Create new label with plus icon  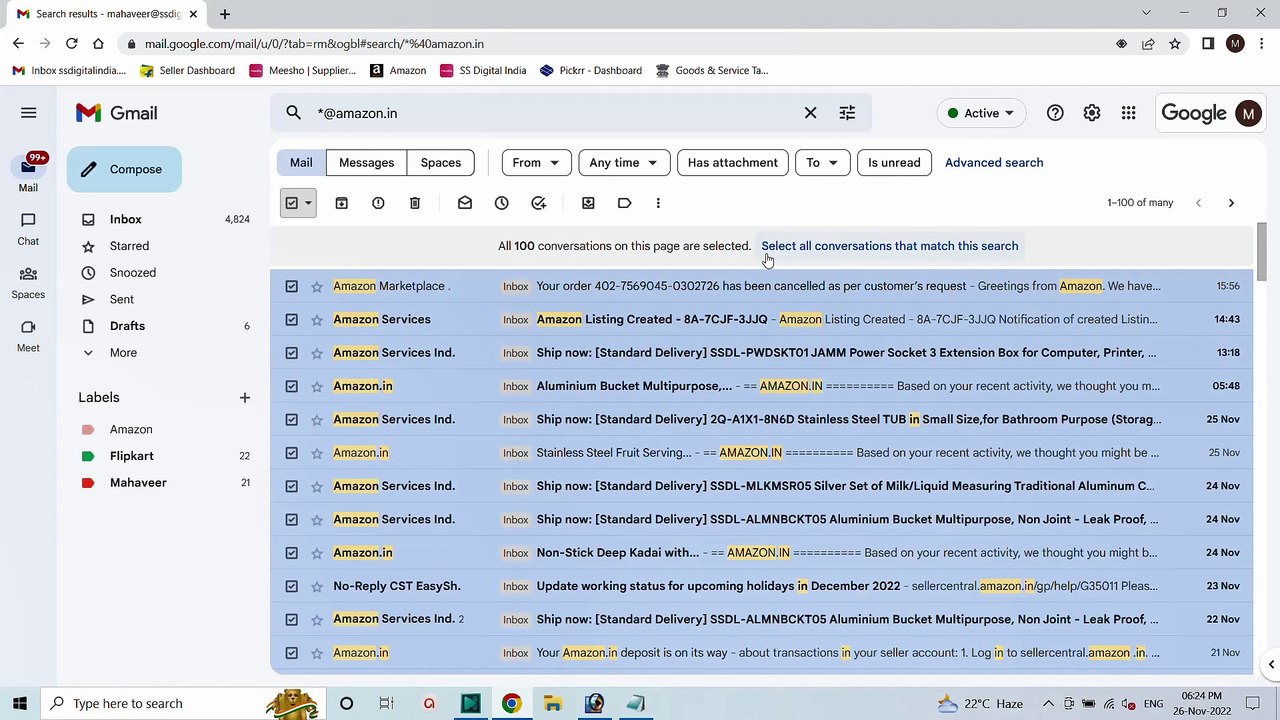(x=244, y=398)
